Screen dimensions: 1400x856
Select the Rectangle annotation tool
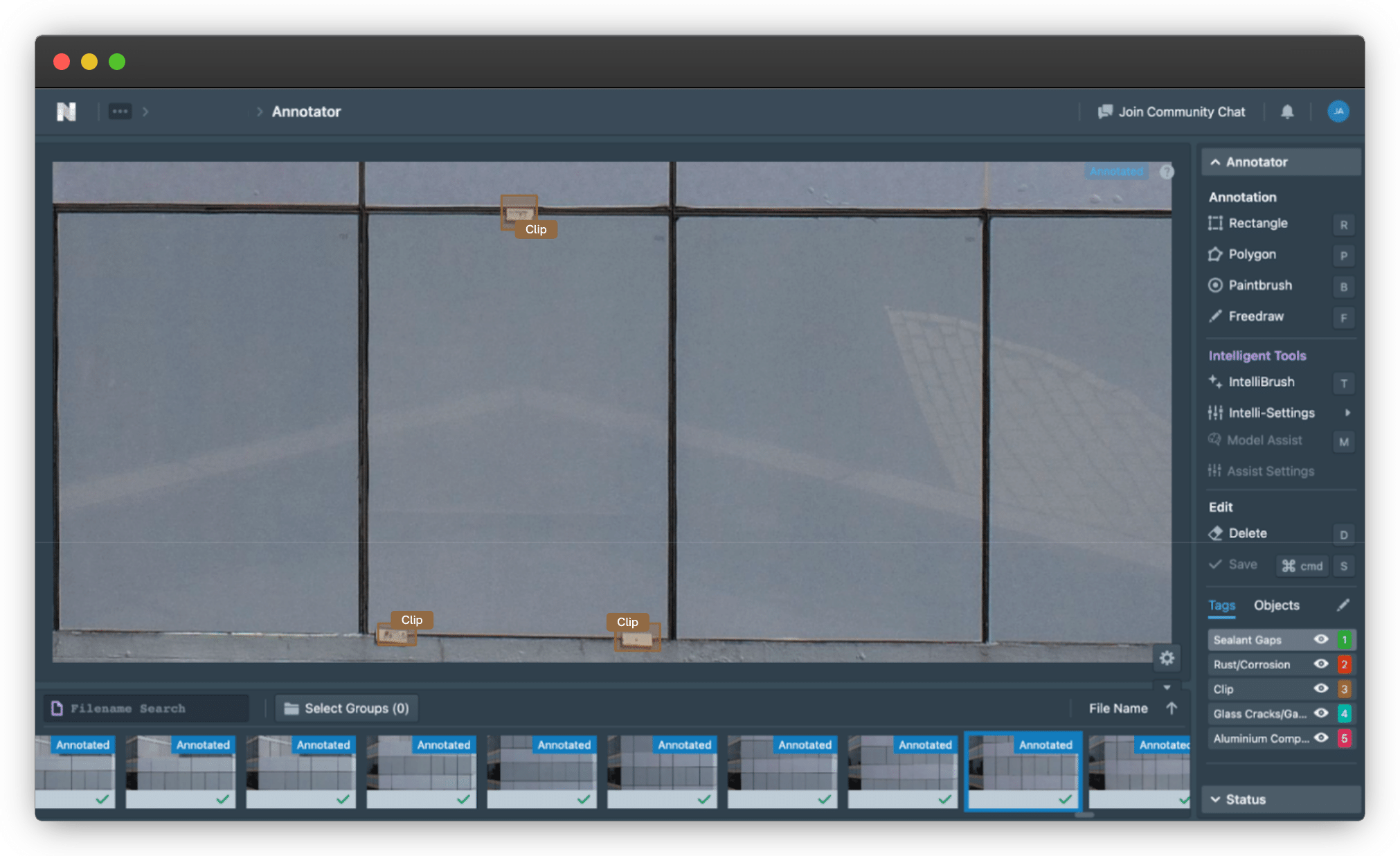pyautogui.click(x=1257, y=223)
